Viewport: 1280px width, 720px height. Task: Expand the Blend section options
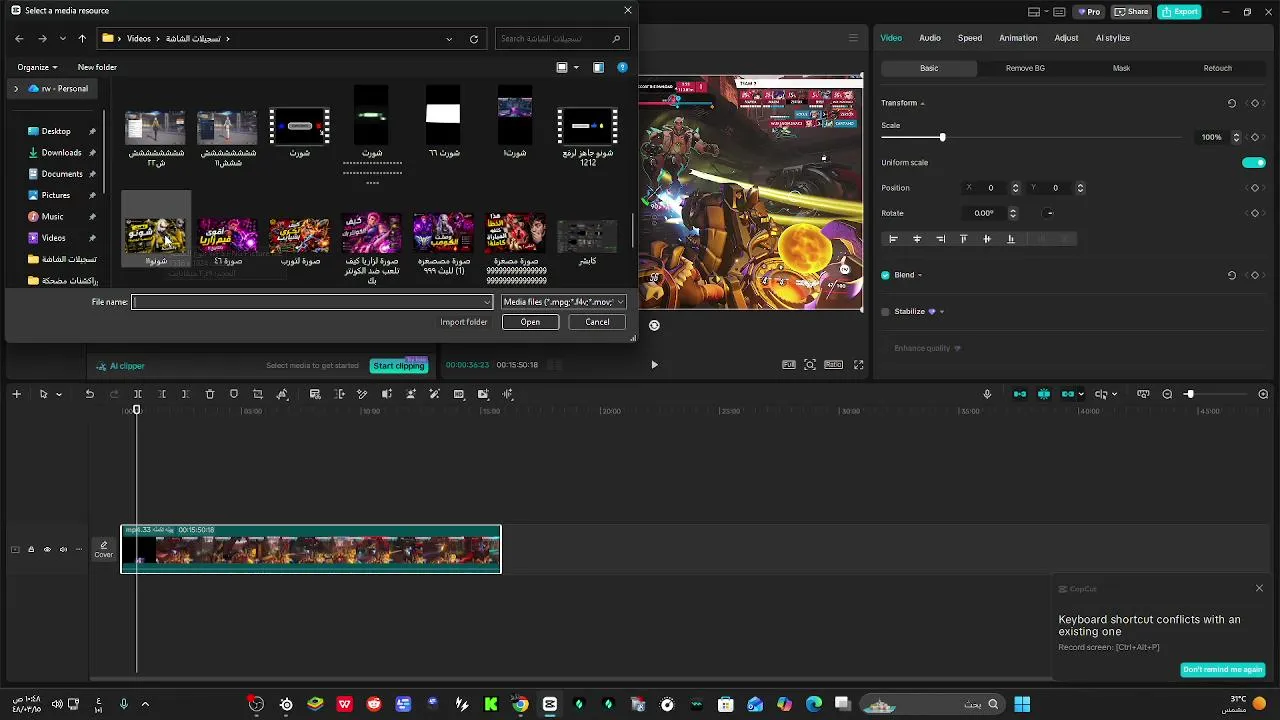tap(920, 275)
